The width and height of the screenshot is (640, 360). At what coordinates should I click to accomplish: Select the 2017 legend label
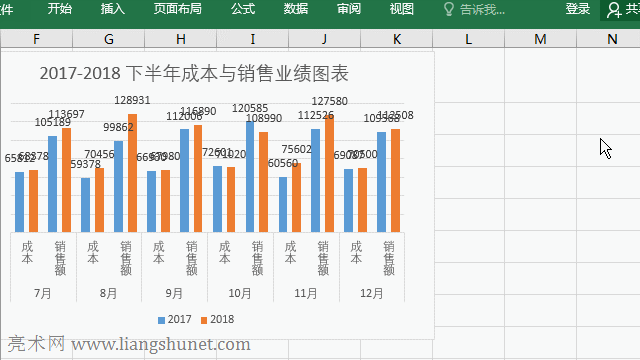pos(180,319)
